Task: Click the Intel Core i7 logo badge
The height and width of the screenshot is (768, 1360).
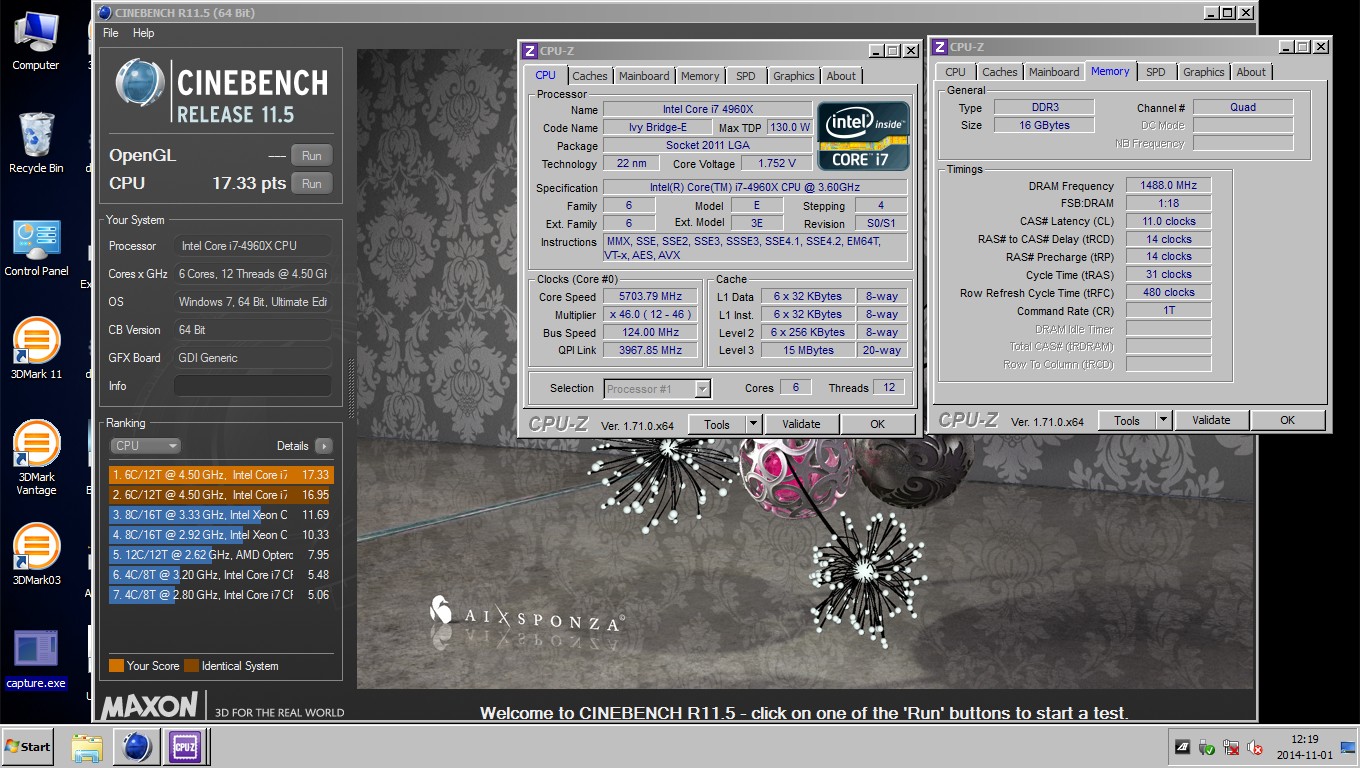Action: [x=863, y=136]
